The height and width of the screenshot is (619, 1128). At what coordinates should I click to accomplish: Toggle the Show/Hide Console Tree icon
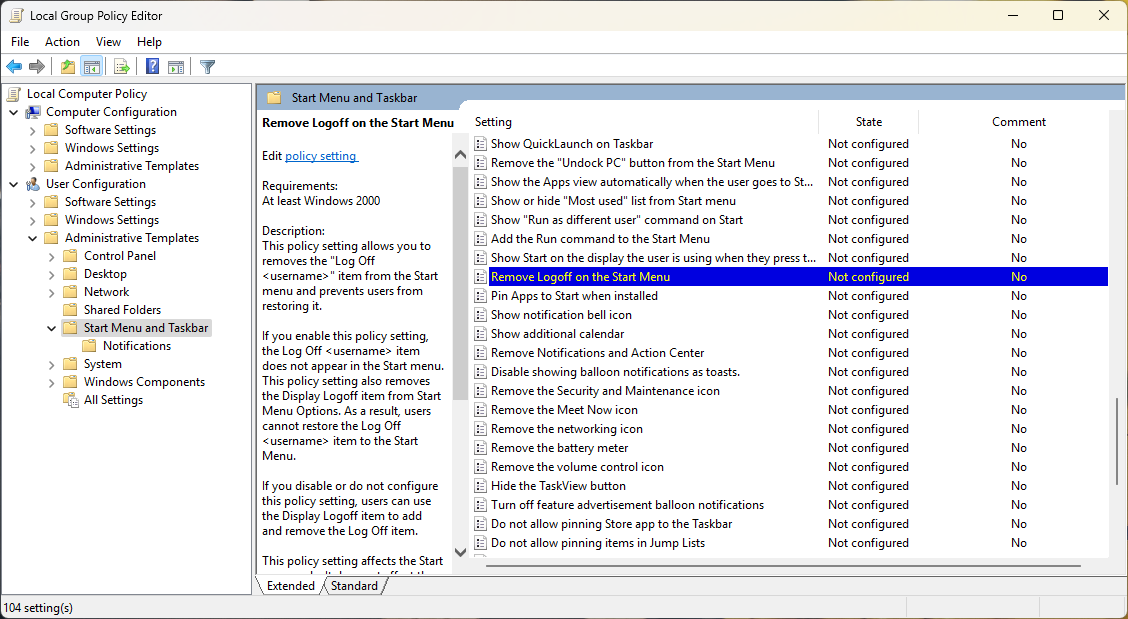91,66
